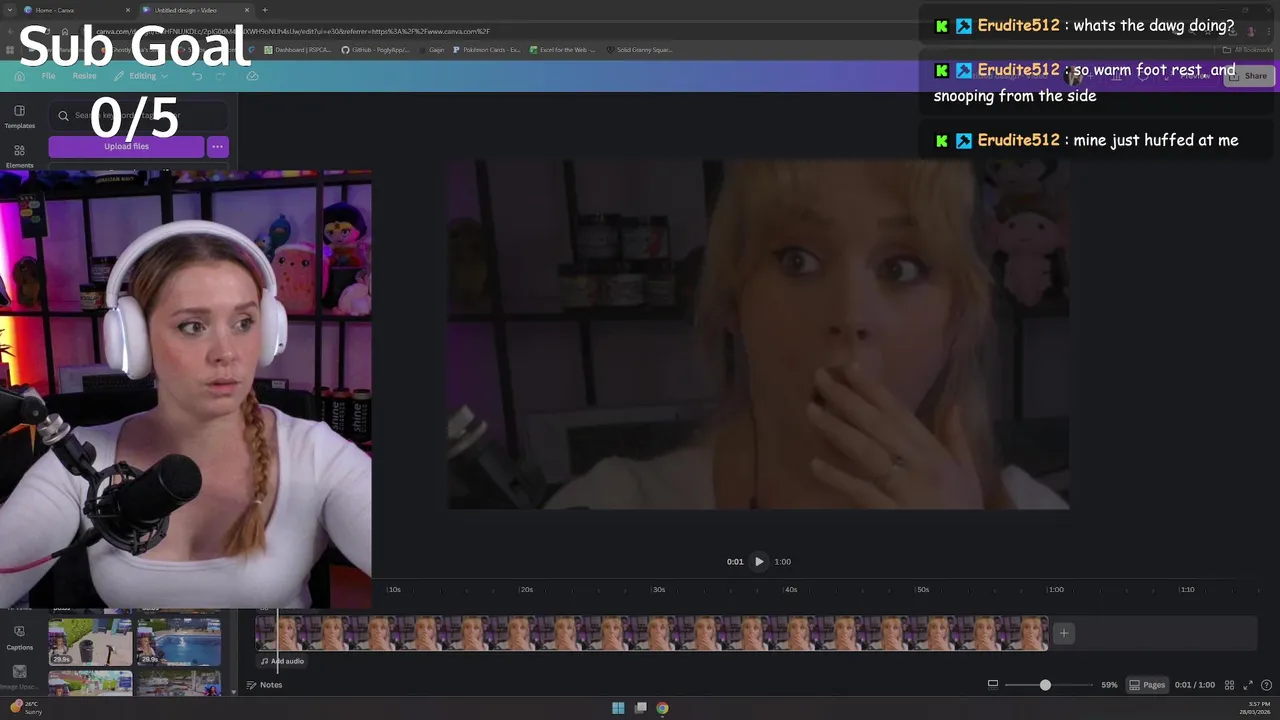Switch to the Untitled design - Video tab

pyautogui.click(x=195, y=10)
